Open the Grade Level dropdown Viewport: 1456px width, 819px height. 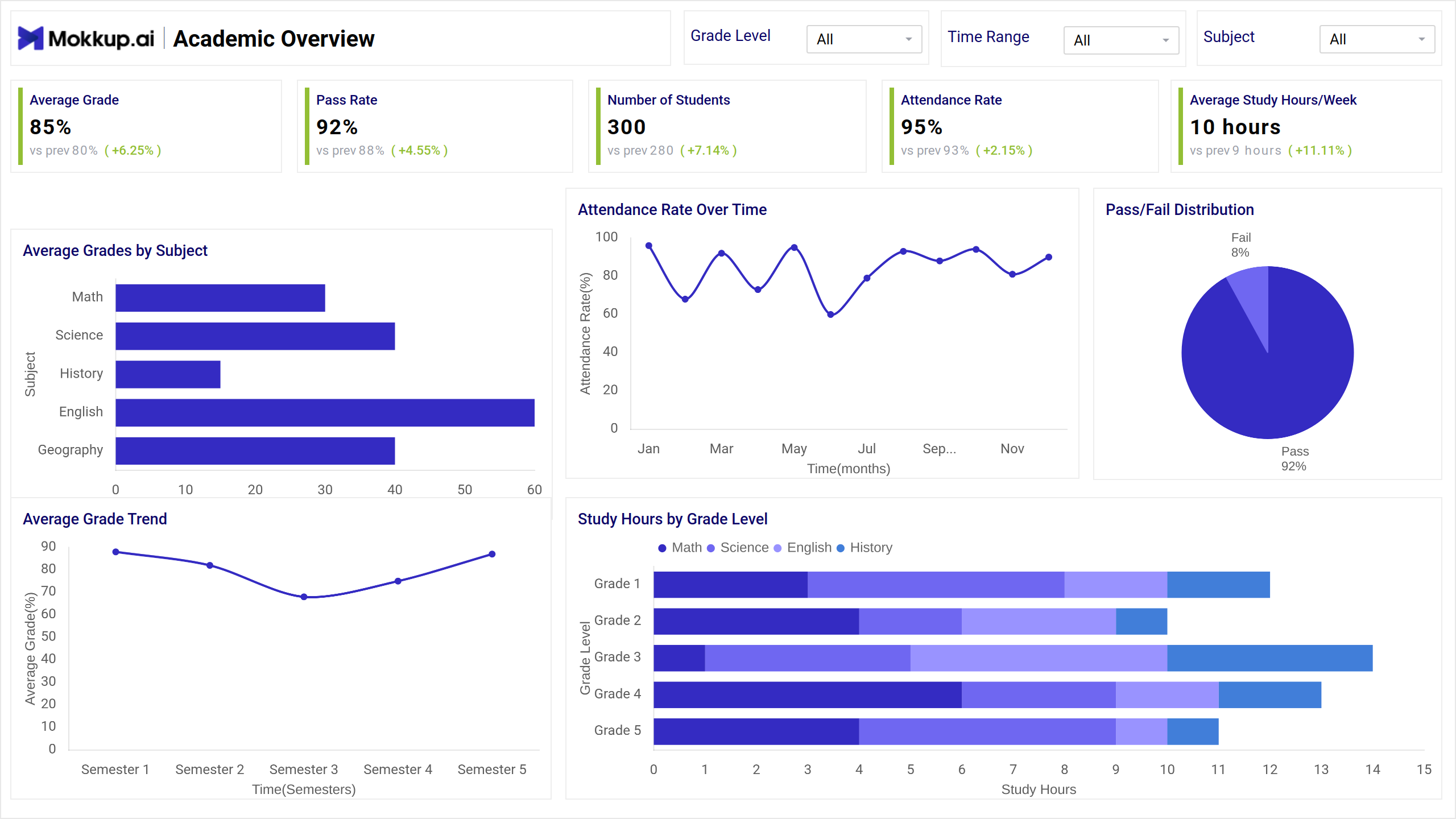coord(864,39)
